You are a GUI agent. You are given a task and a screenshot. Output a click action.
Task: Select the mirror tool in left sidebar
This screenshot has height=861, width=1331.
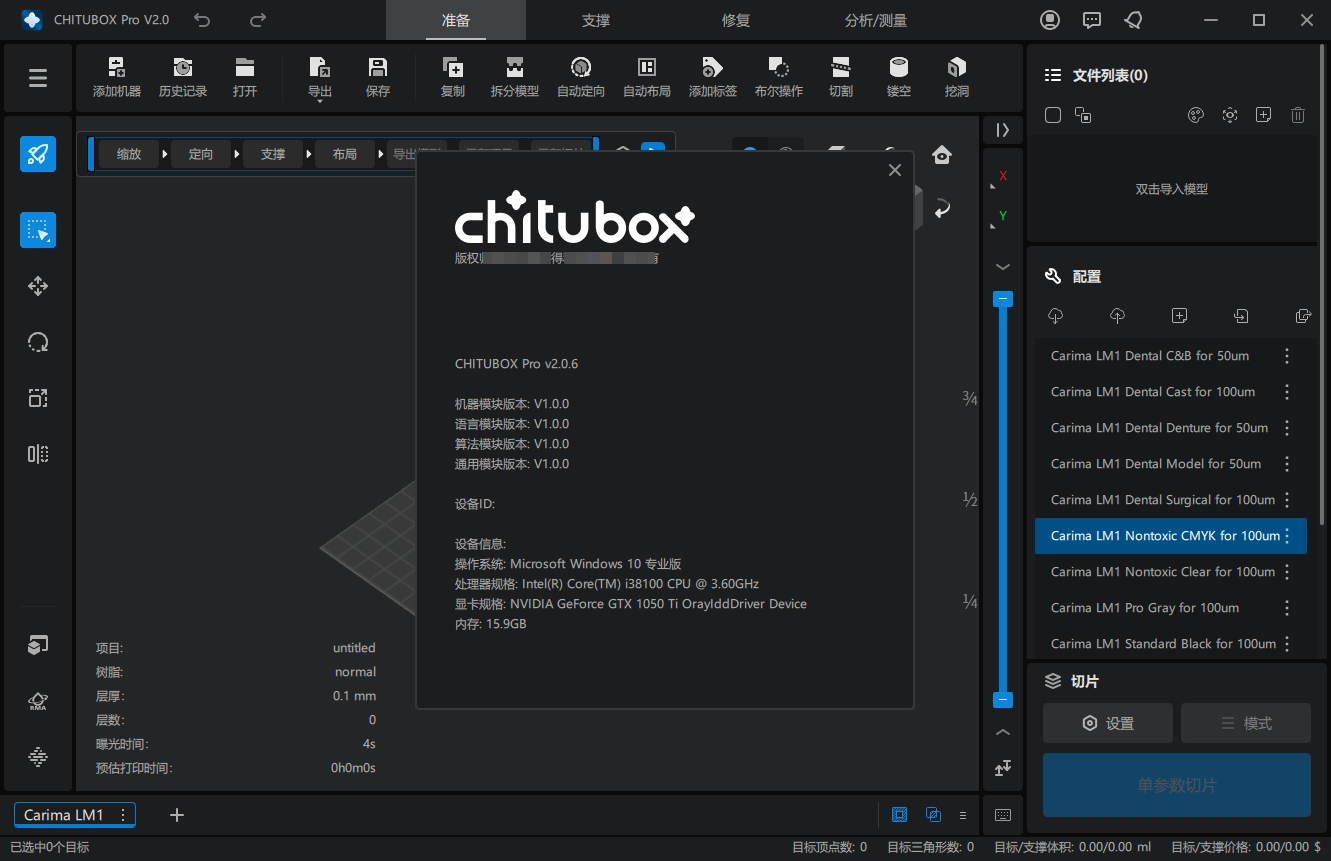[x=38, y=454]
